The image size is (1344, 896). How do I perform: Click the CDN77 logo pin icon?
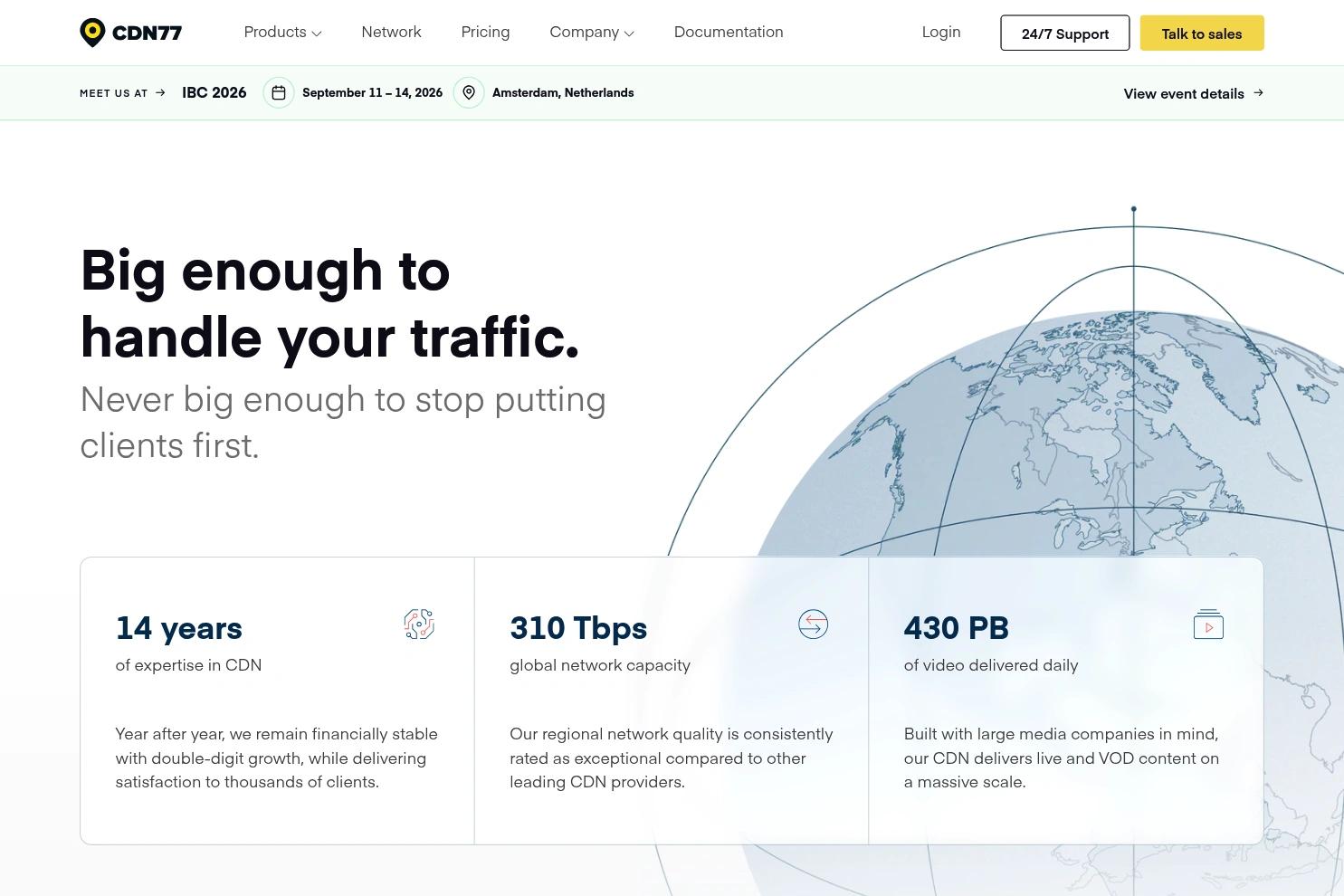tap(92, 33)
